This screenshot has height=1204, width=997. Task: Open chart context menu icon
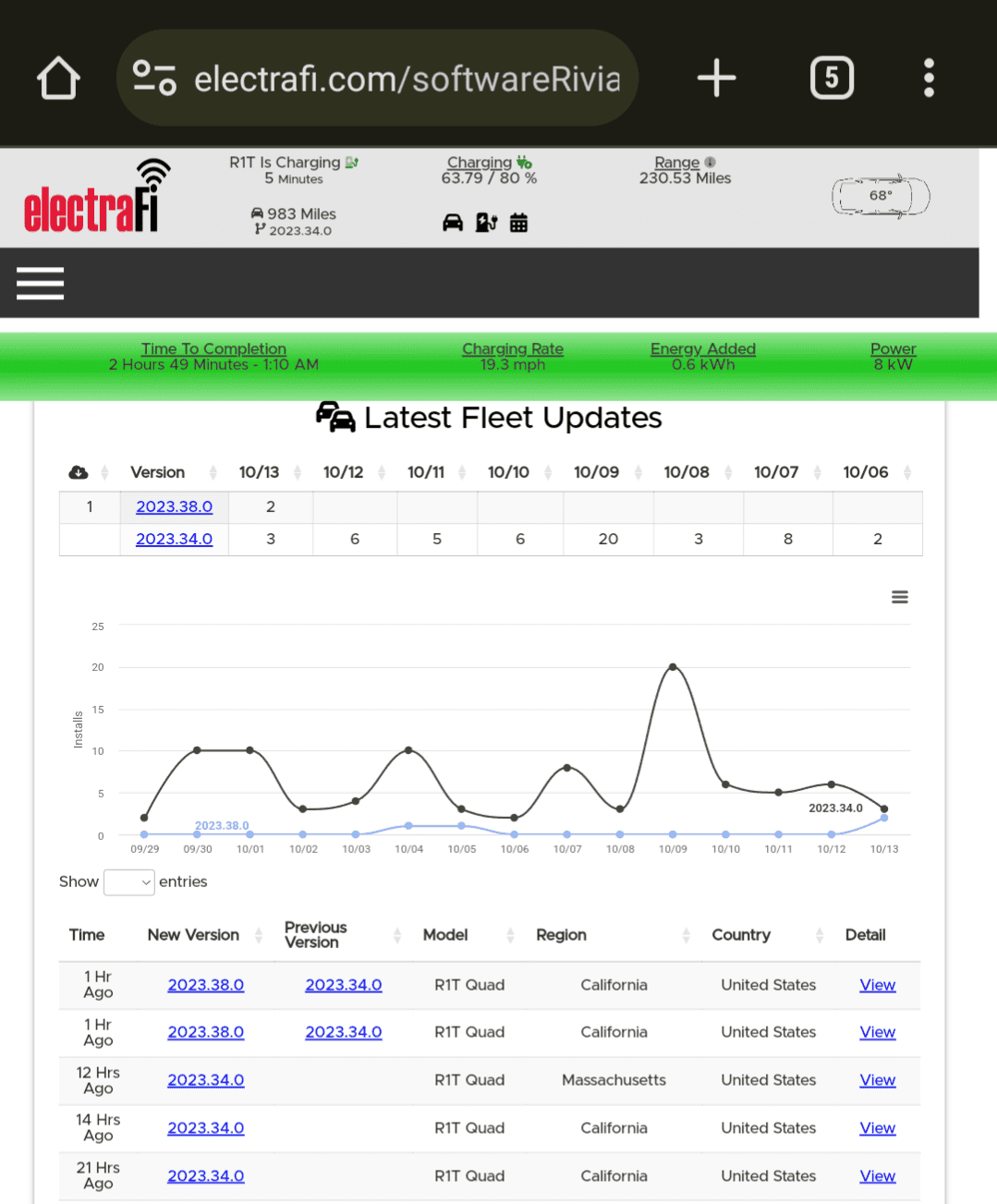(900, 597)
